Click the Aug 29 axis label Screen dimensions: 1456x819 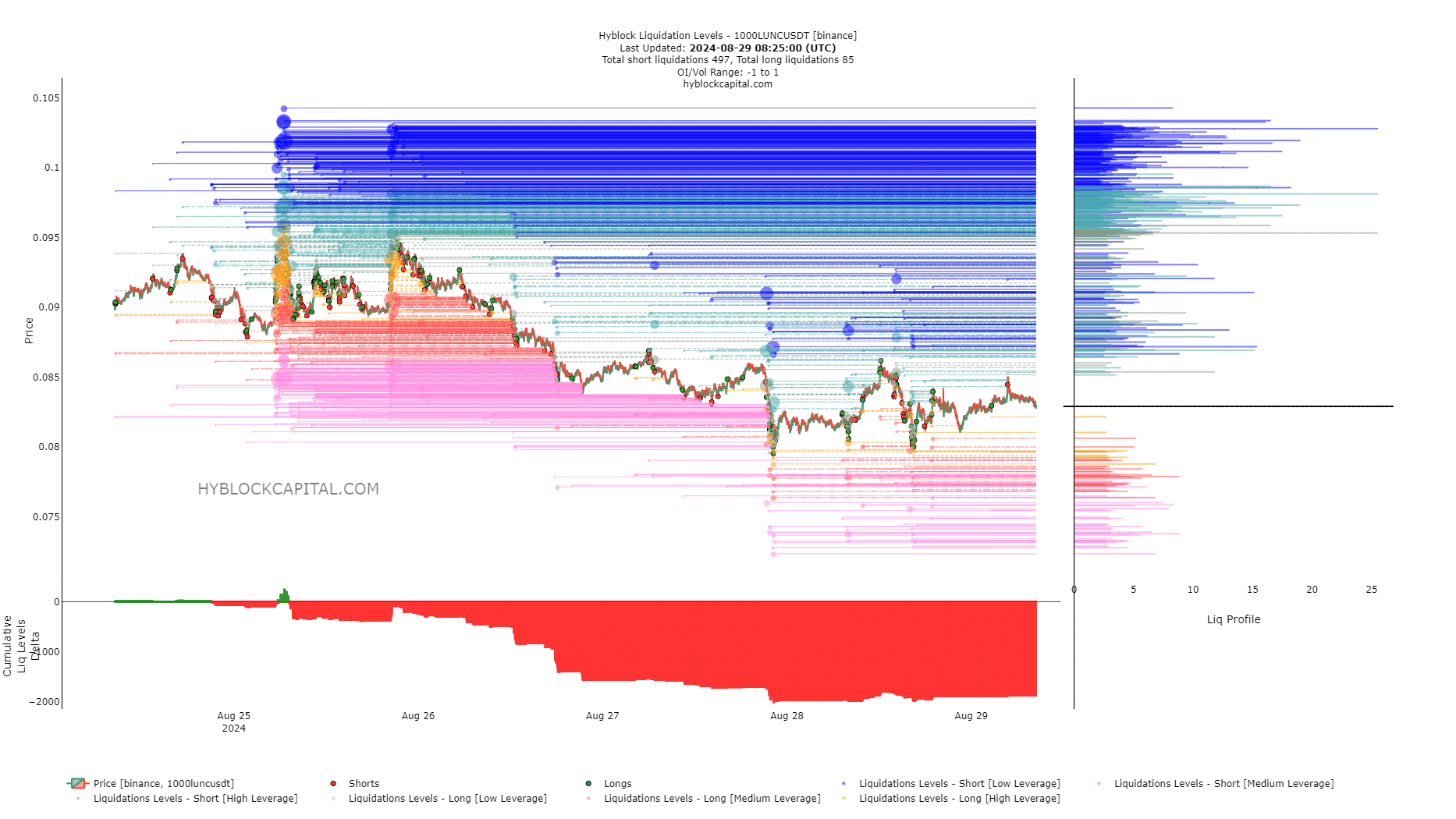tap(971, 715)
